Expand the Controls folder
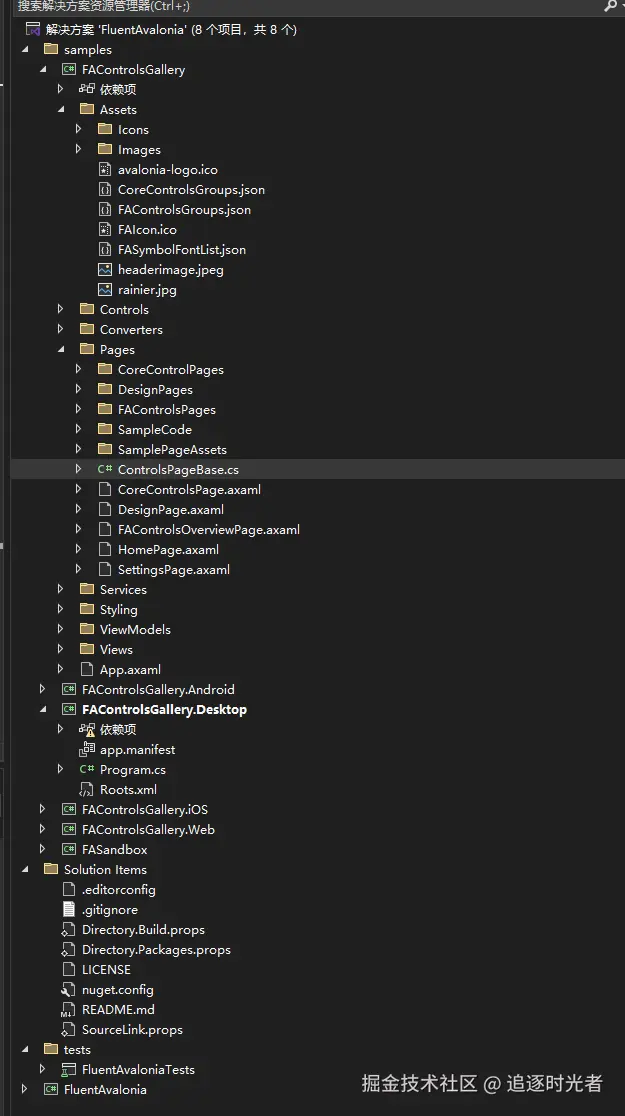Screen dimensions: 625x1116 point(61,310)
